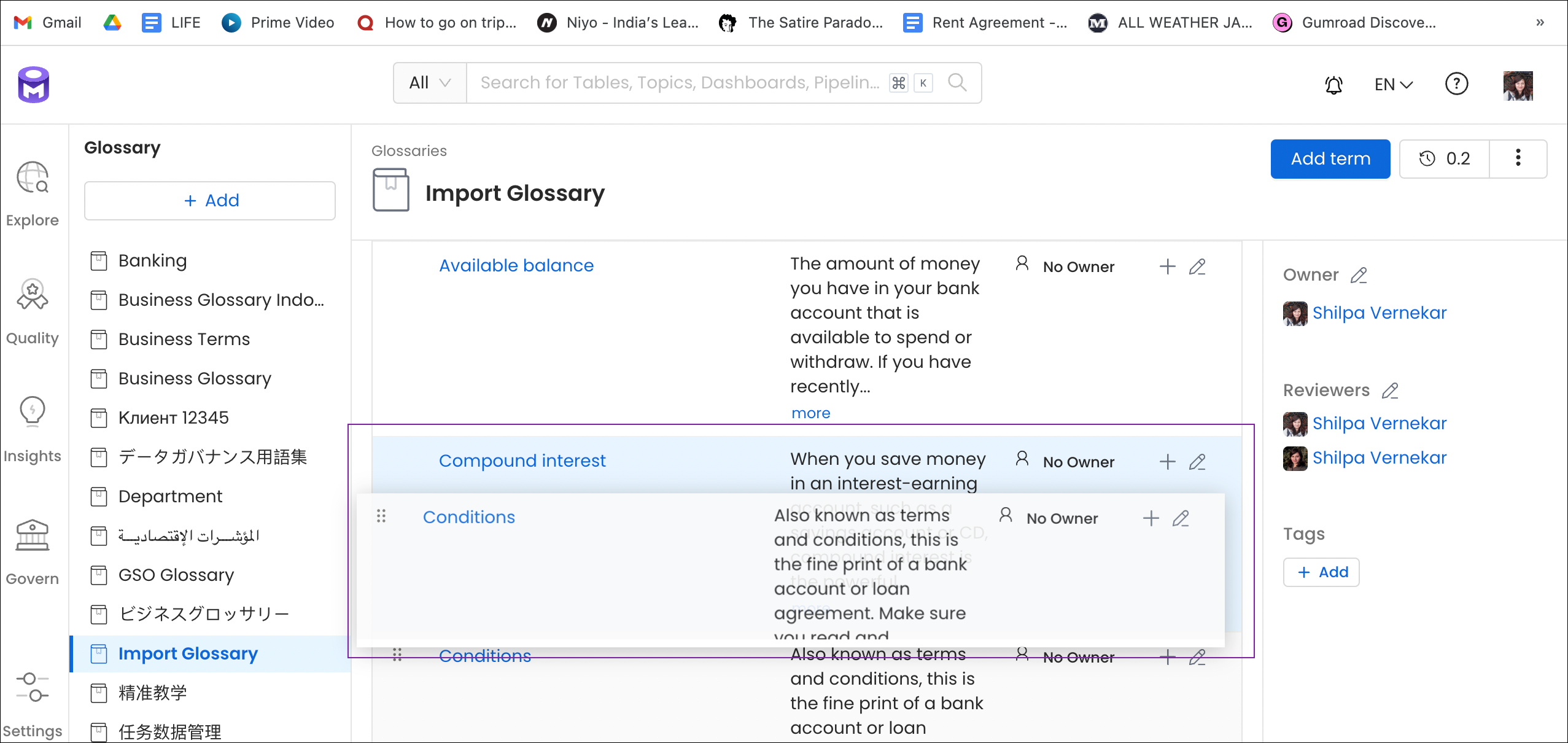
Task: Open the Compound interest term
Action: click(522, 461)
